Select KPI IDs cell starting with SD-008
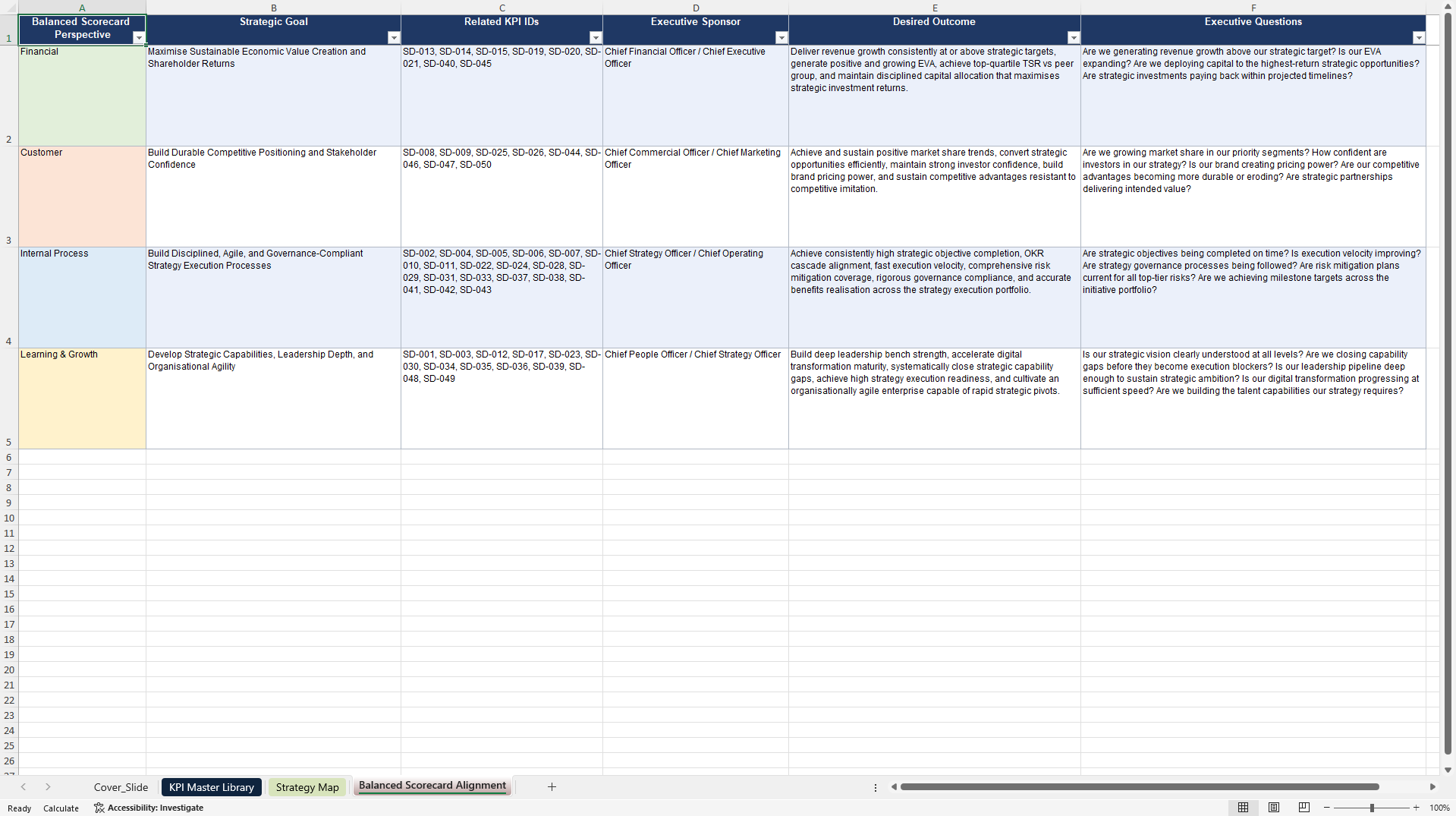Viewport: 1456px width, 816px height. (502, 197)
